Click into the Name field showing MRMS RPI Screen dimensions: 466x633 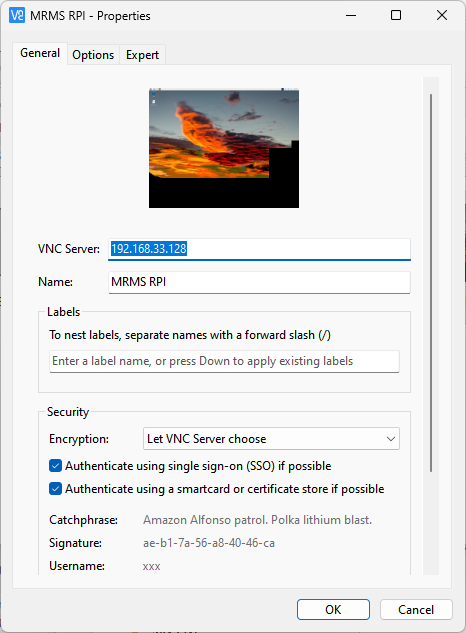(259, 282)
